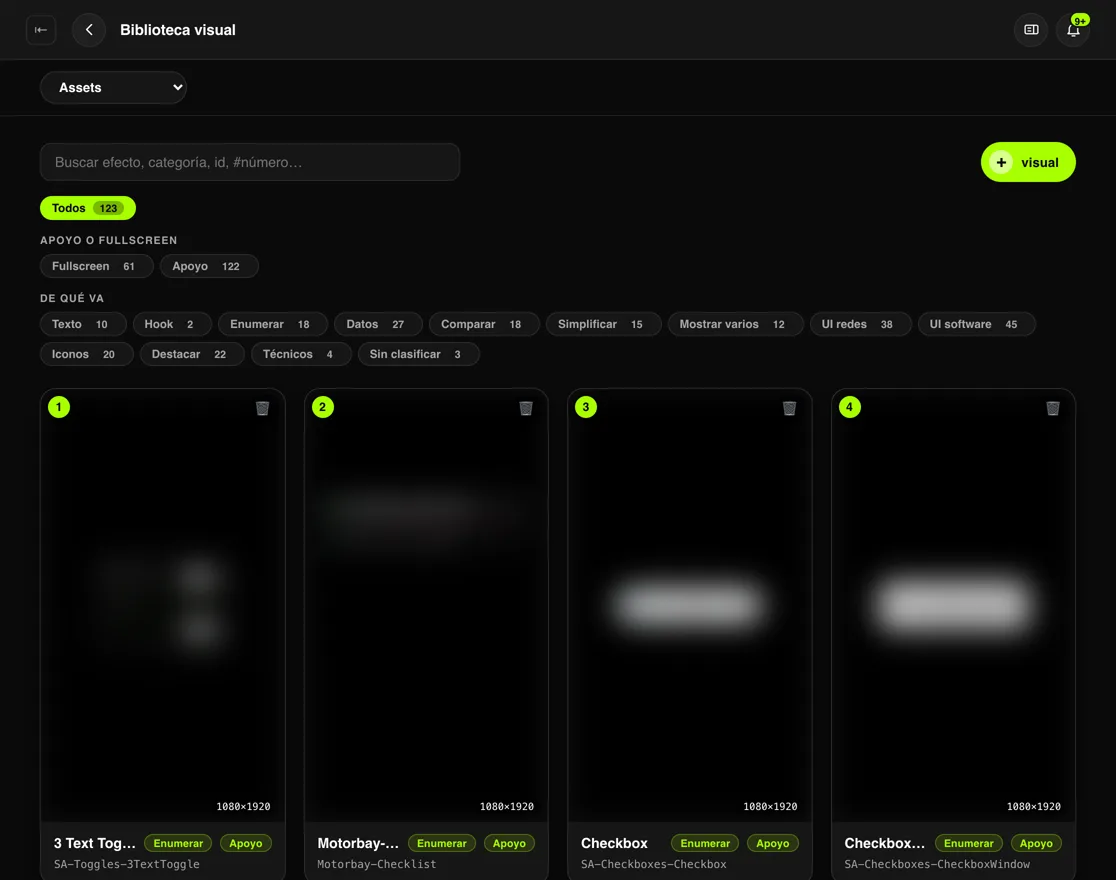1116x880 pixels.
Task: Delete the SA-Checkboxes-Checkbox card
Action: (789, 408)
